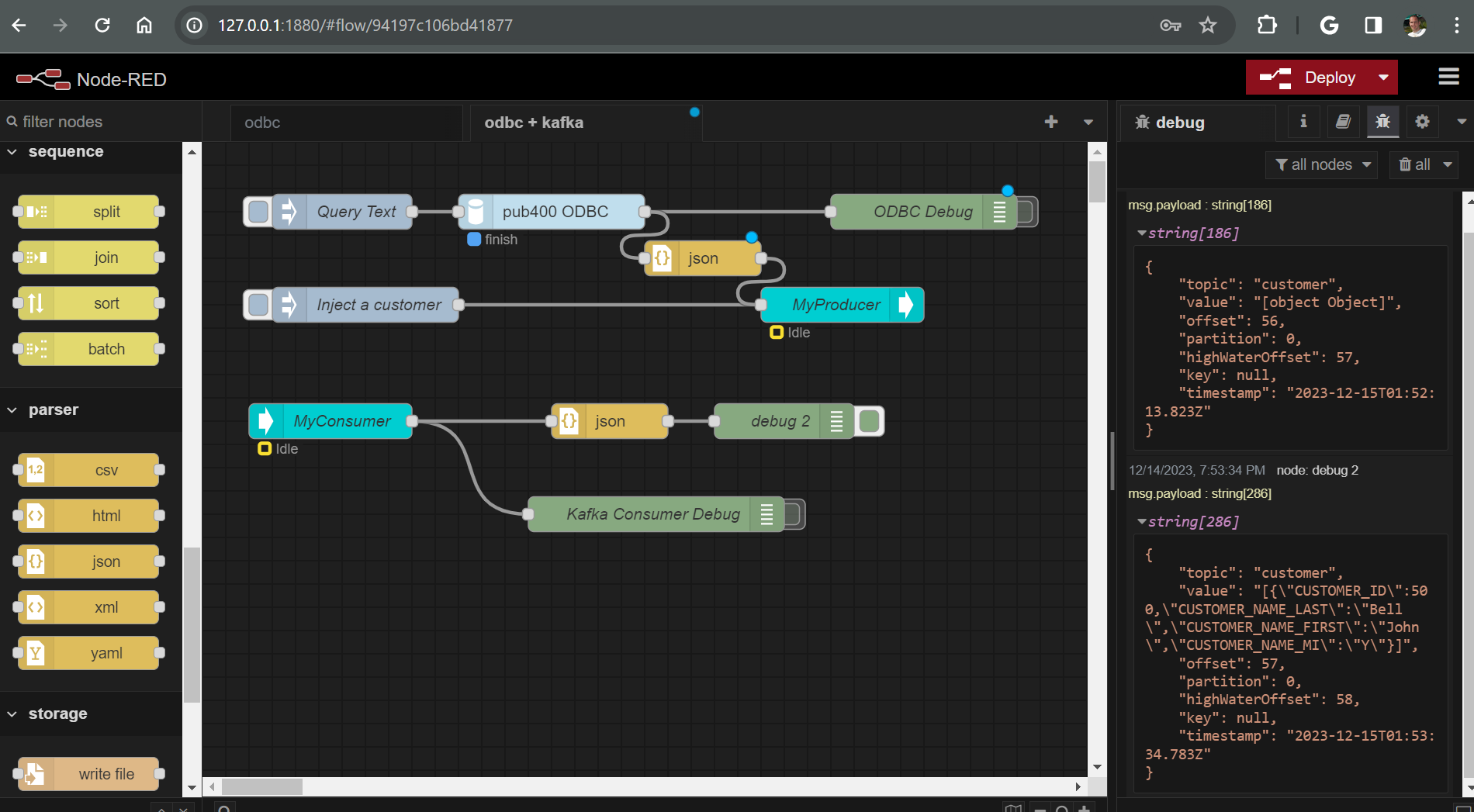Select the html parser node in palette
Viewport: 1474px width, 812px height.
(88, 516)
